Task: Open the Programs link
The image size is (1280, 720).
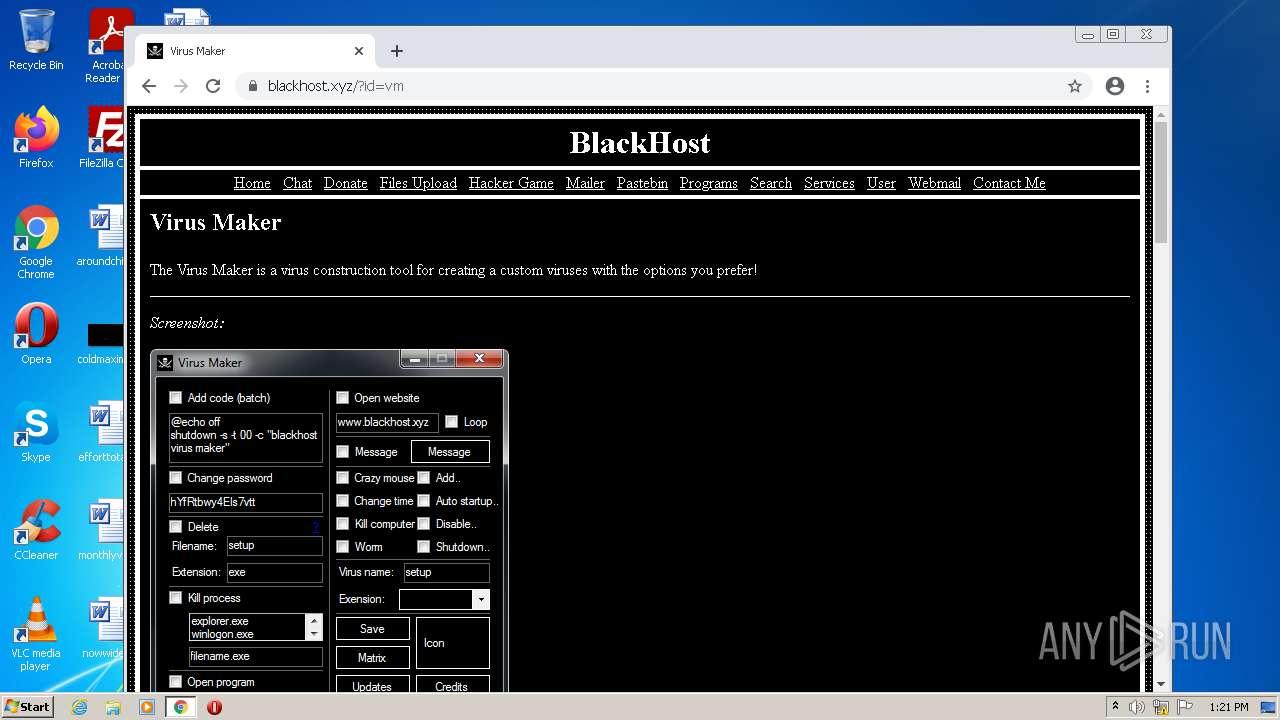Action: tap(709, 183)
